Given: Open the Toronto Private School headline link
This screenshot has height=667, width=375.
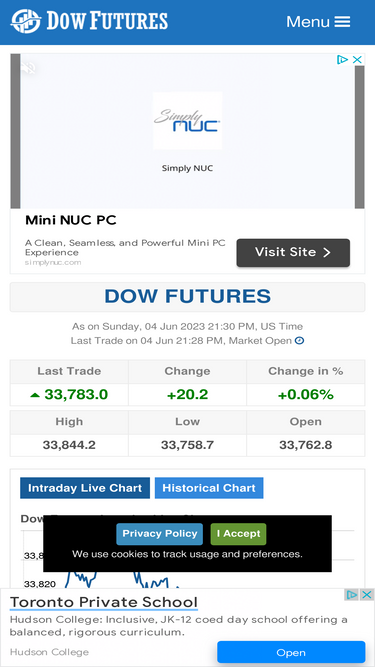Looking at the screenshot, I should click(x=104, y=602).
